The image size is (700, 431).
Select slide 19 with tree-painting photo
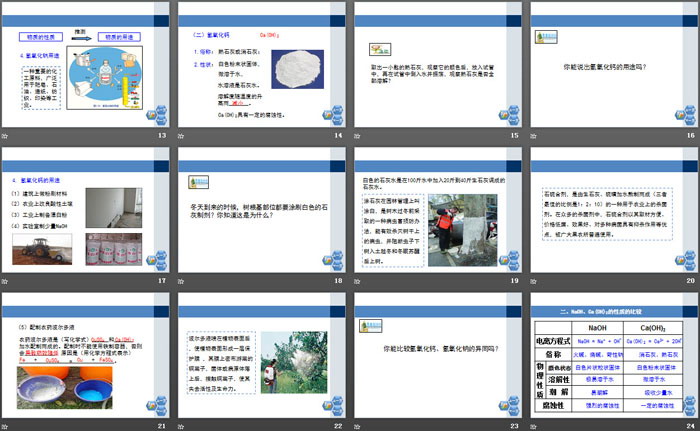click(x=436, y=208)
